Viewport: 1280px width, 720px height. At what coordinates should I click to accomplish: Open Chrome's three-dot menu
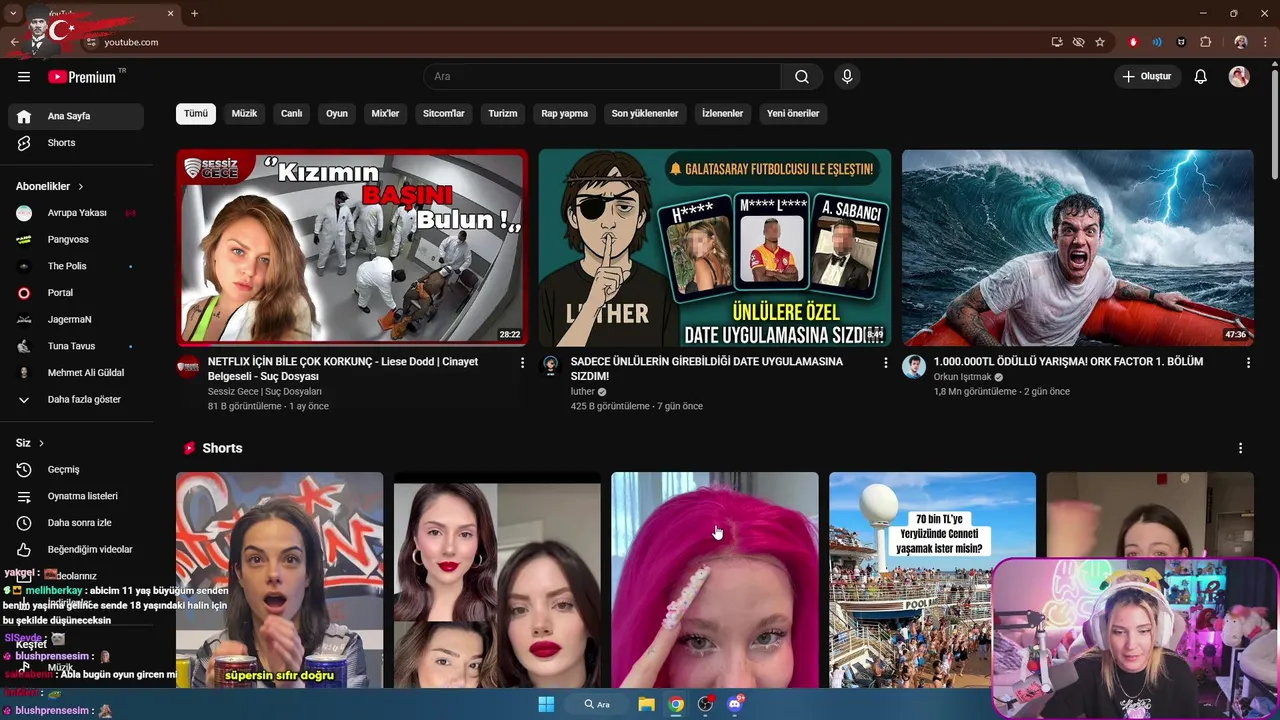(1265, 42)
